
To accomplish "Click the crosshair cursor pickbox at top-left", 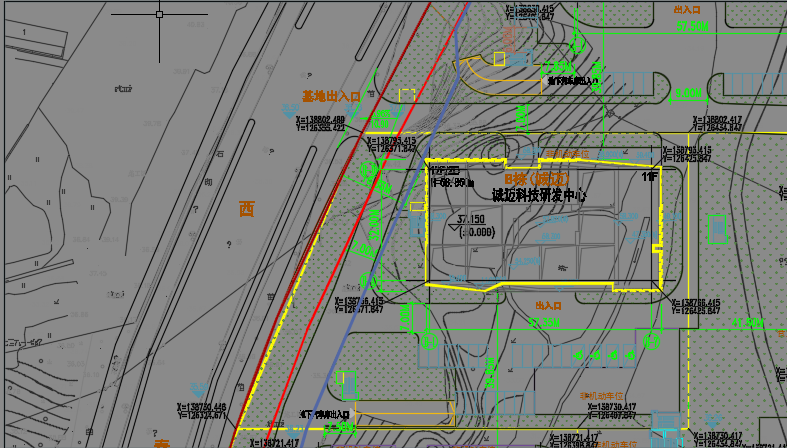I will click(159, 15).
